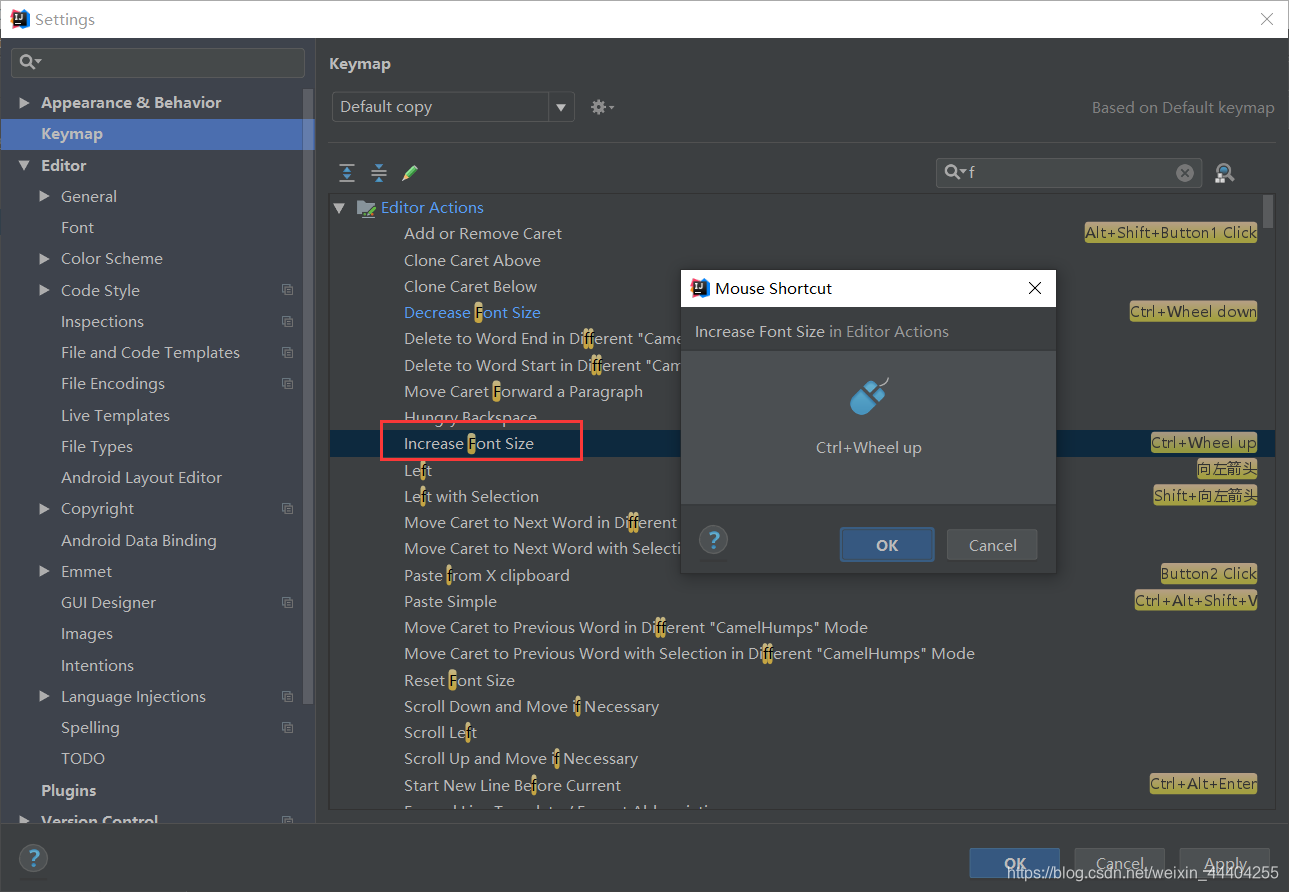Select the Reset Font Size action
The width and height of the screenshot is (1289, 892).
(x=459, y=681)
